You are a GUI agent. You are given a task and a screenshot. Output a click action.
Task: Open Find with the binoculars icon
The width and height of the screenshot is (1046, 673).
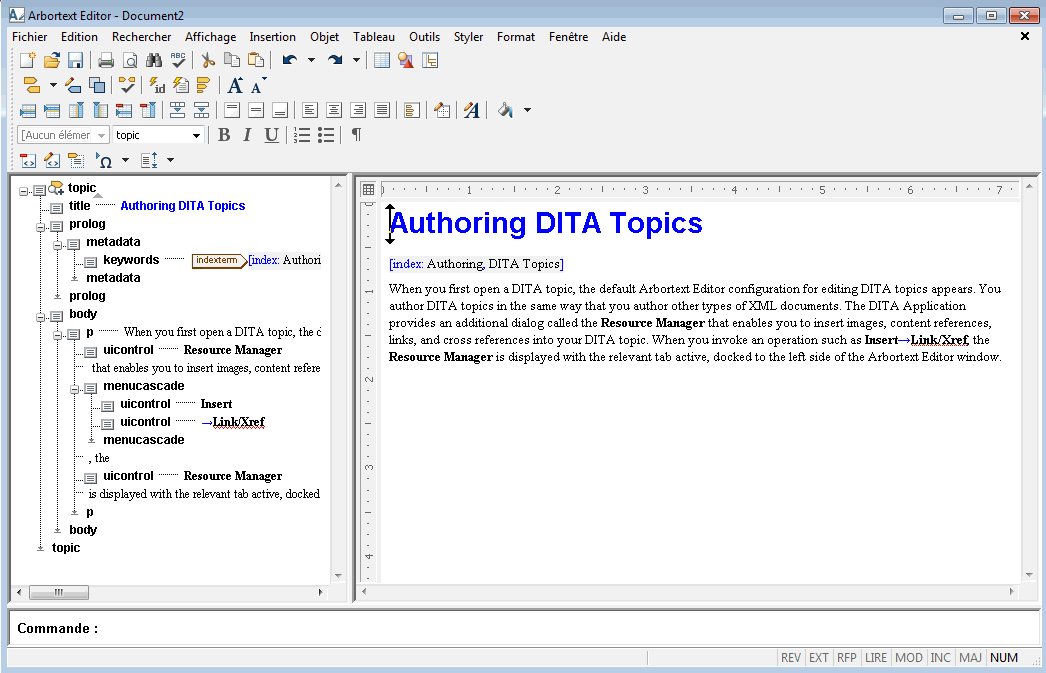click(x=154, y=61)
